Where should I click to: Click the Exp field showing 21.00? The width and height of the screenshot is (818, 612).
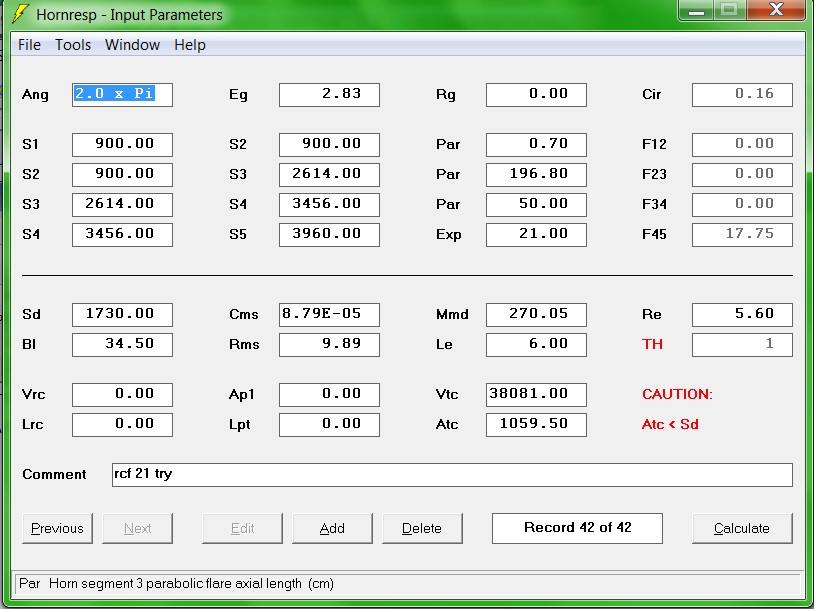[536, 235]
